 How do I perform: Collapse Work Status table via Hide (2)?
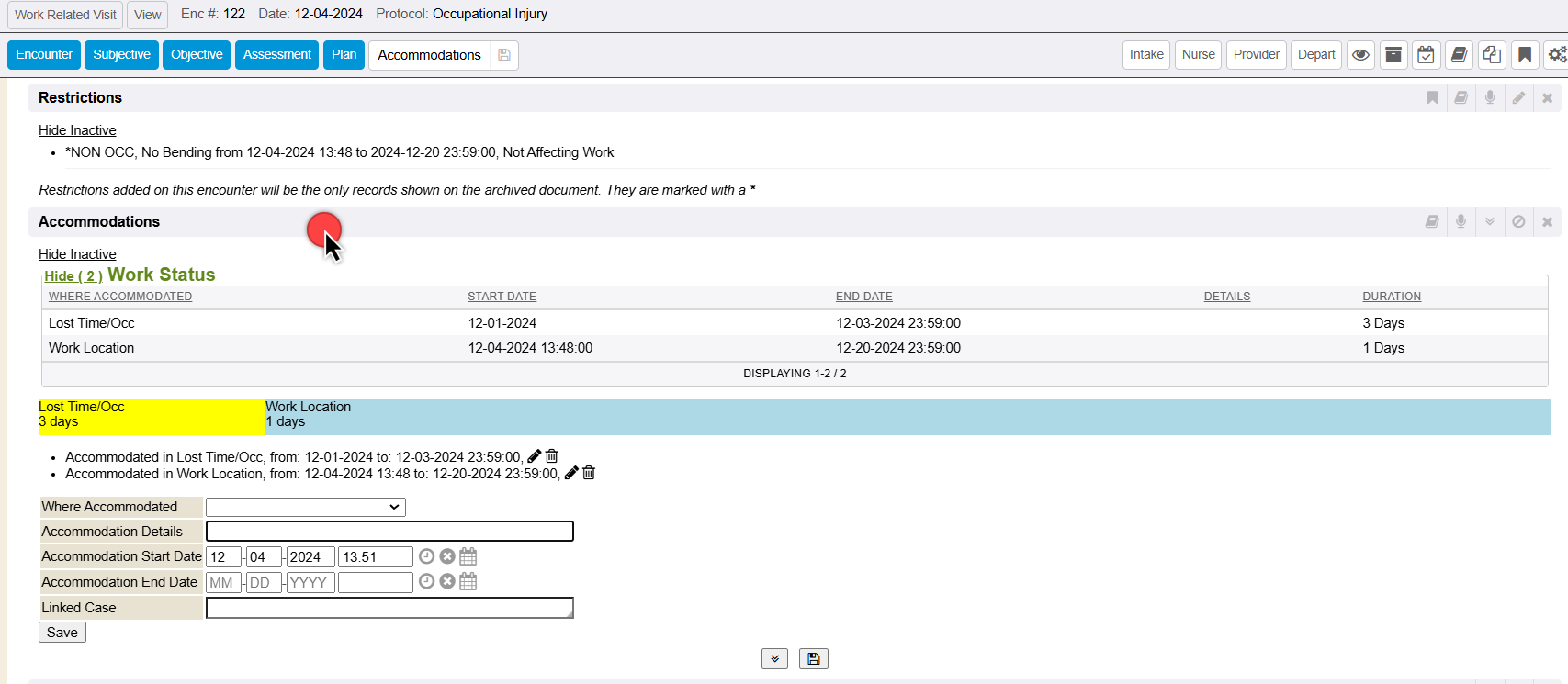pyautogui.click(x=73, y=276)
